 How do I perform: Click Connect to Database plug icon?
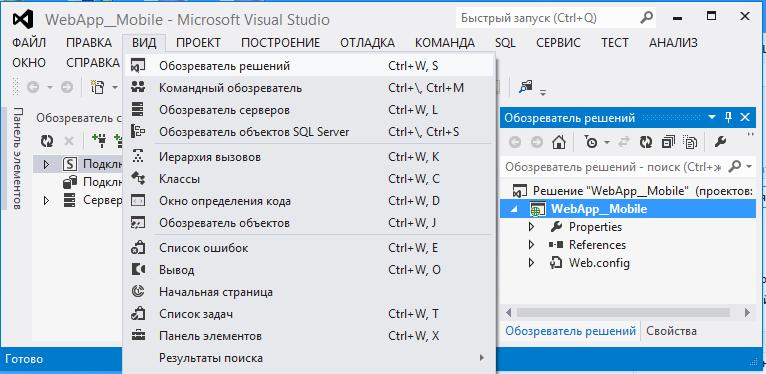coord(101,142)
